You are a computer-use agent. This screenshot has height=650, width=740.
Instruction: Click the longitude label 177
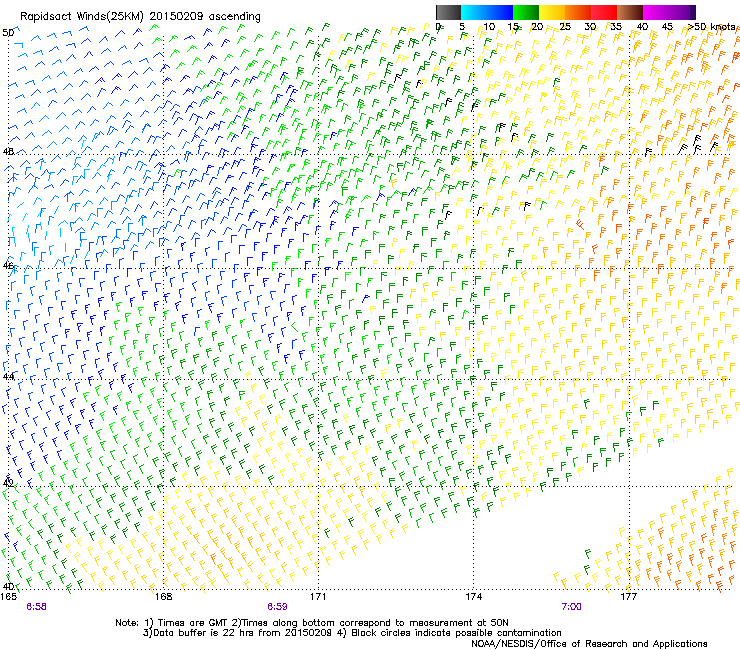coord(629,596)
